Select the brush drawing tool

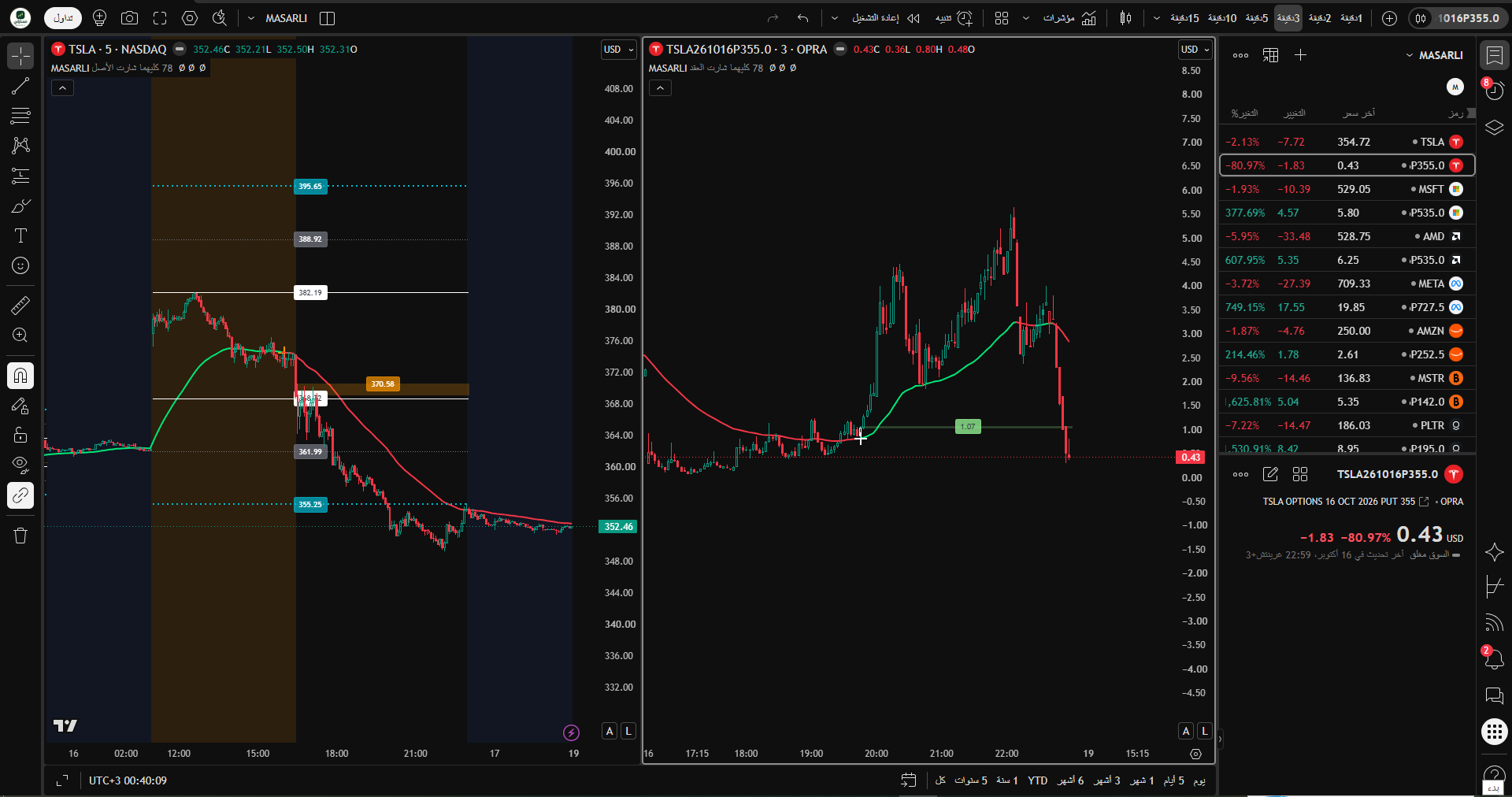[20, 206]
